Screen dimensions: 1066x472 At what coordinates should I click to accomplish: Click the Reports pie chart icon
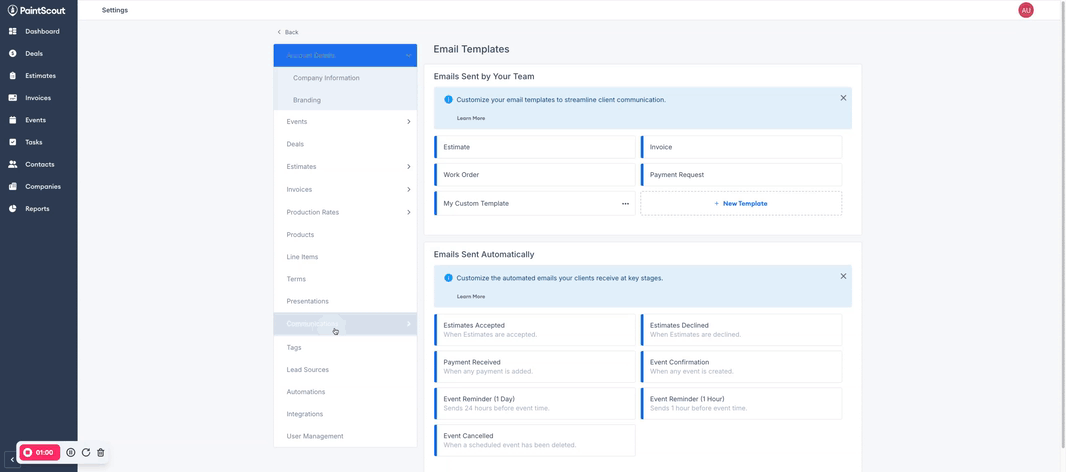12,209
